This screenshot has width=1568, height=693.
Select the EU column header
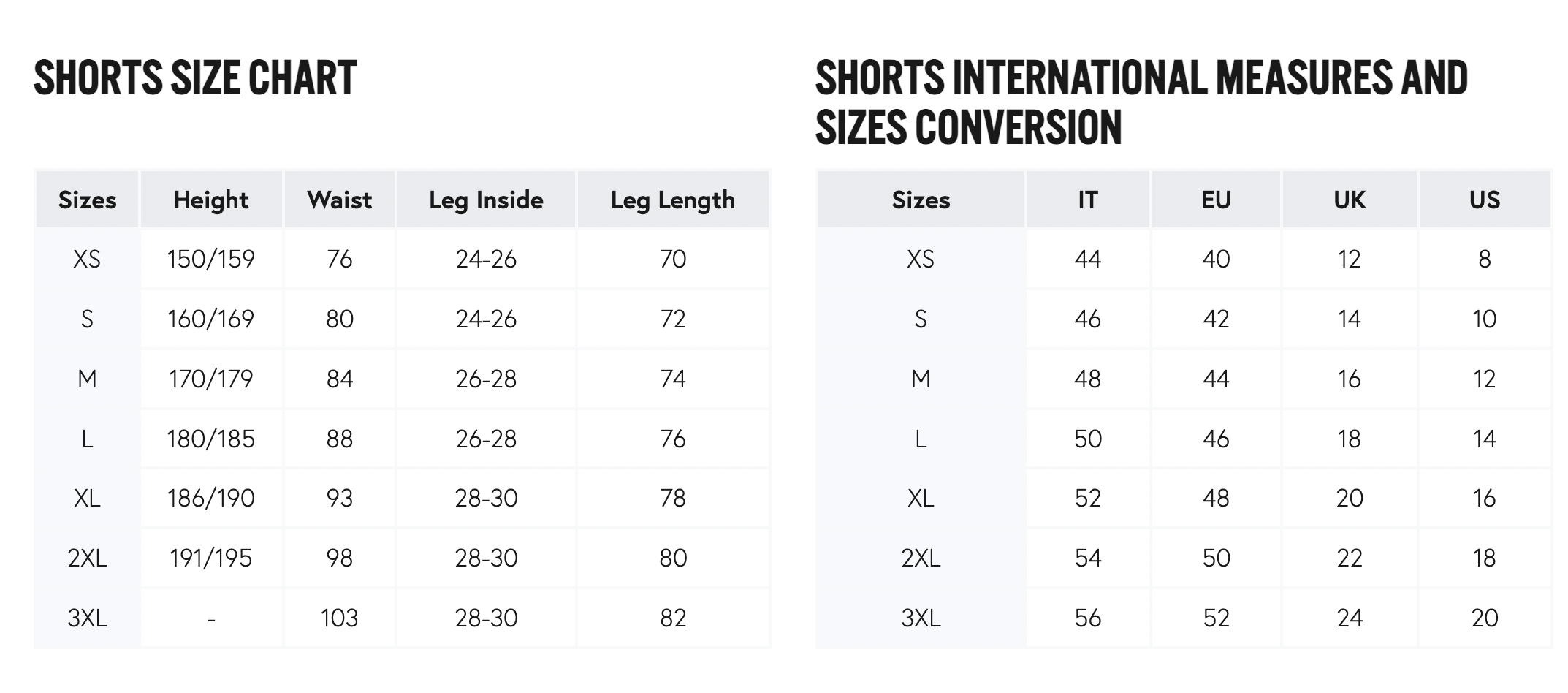(1217, 200)
